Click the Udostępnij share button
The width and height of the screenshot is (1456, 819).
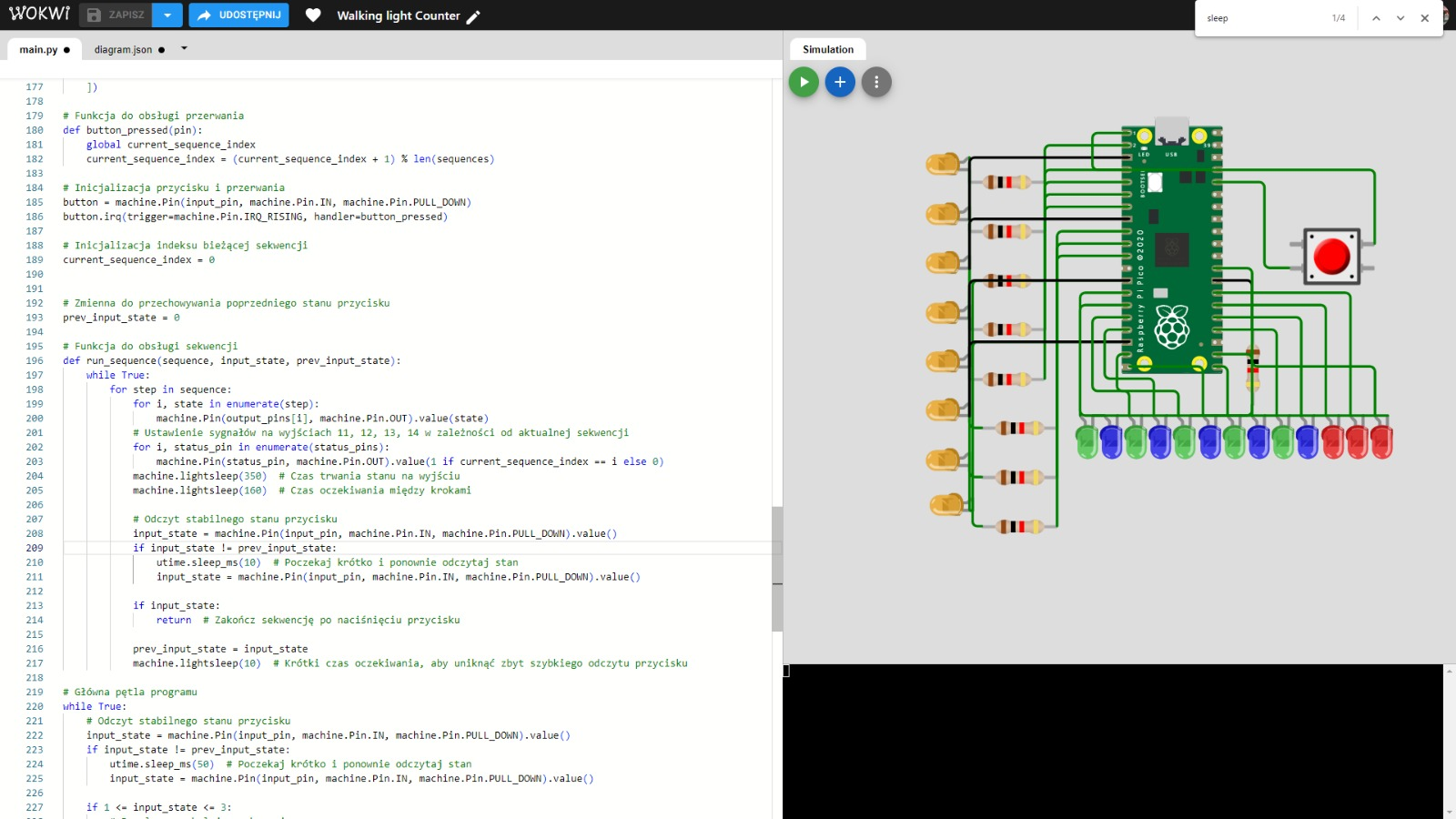click(239, 15)
